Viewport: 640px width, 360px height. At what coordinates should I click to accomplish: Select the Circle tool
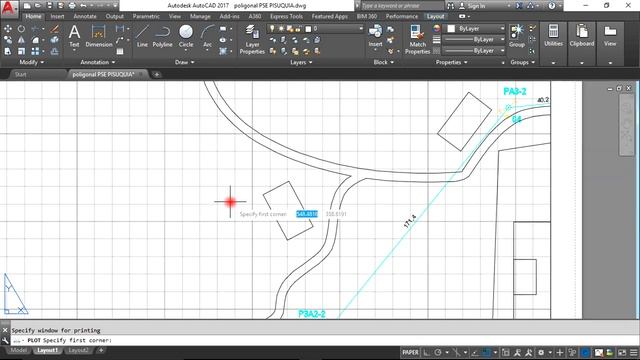click(x=186, y=36)
